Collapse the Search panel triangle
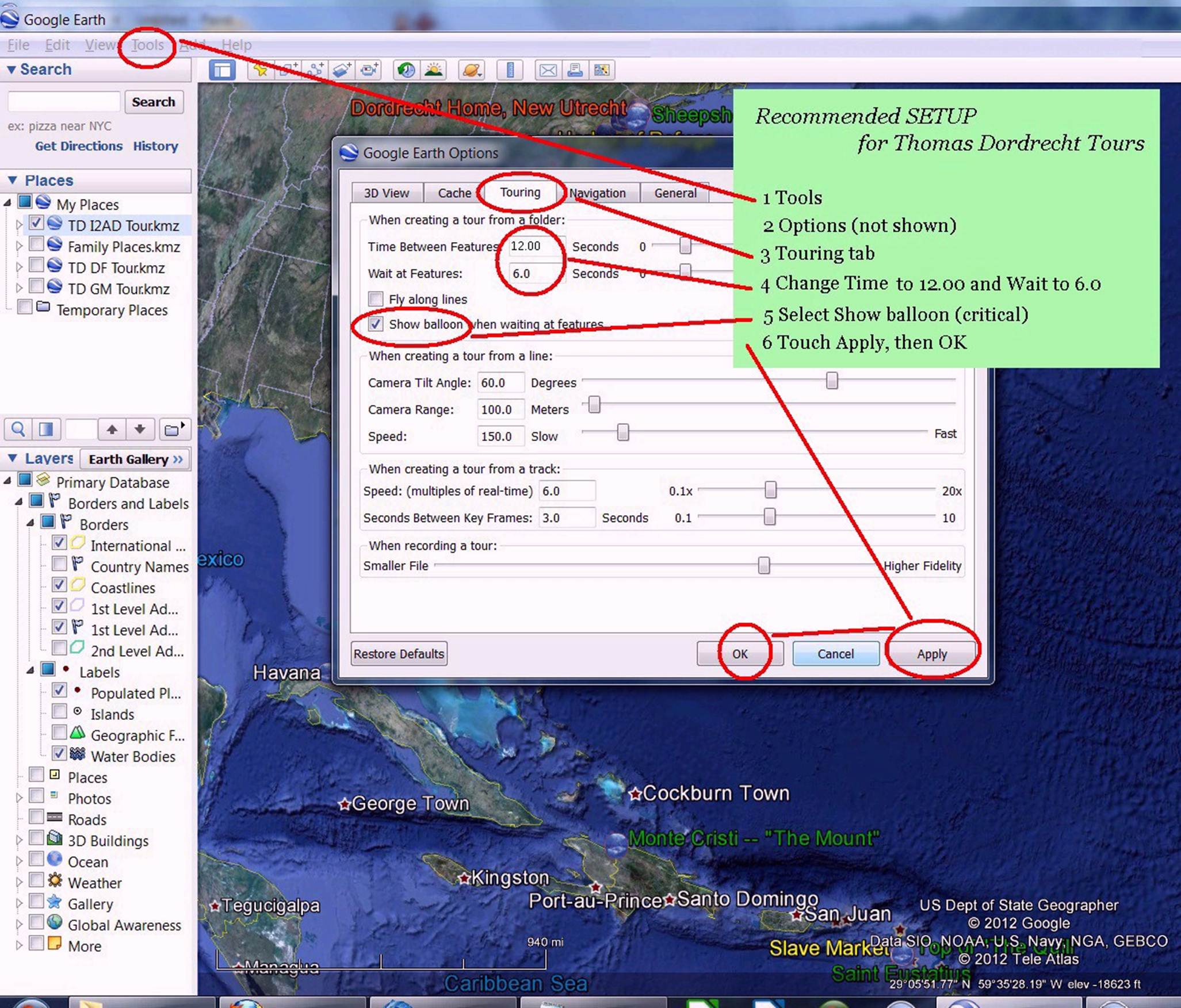The height and width of the screenshot is (1008, 1181). coord(11,70)
